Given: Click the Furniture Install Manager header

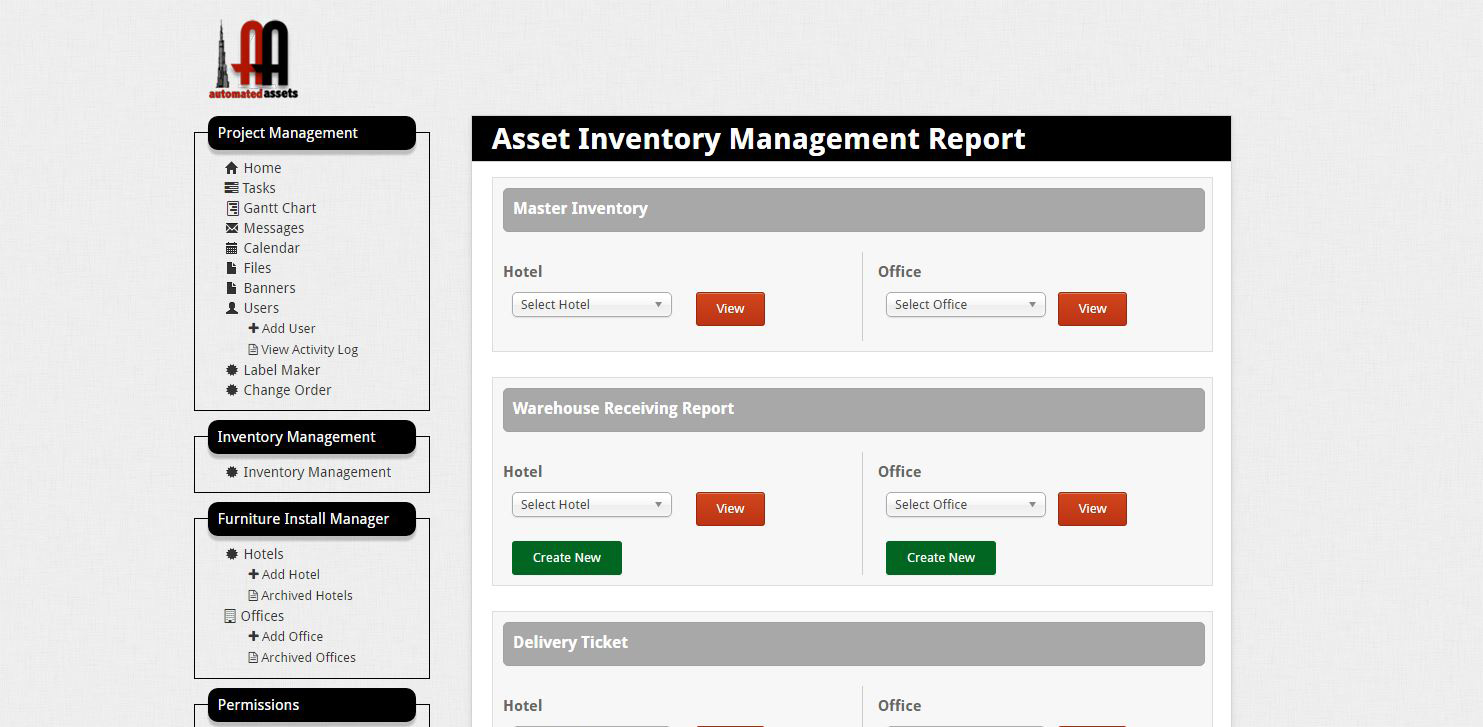Looking at the screenshot, I should [x=312, y=519].
